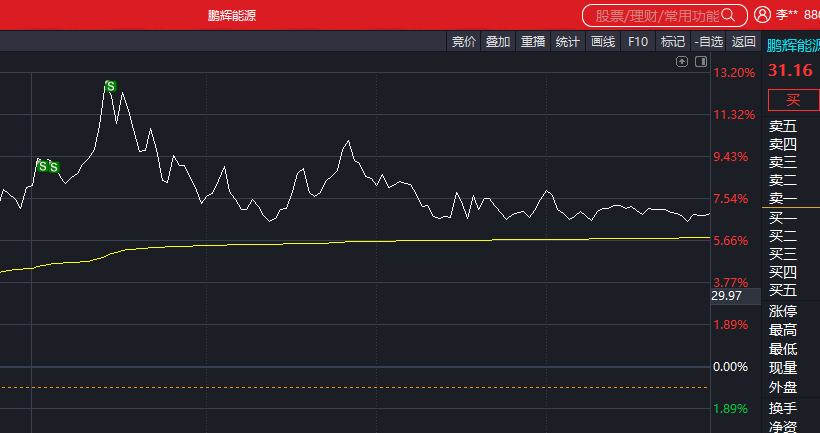Select the 买一 order row

point(783,218)
